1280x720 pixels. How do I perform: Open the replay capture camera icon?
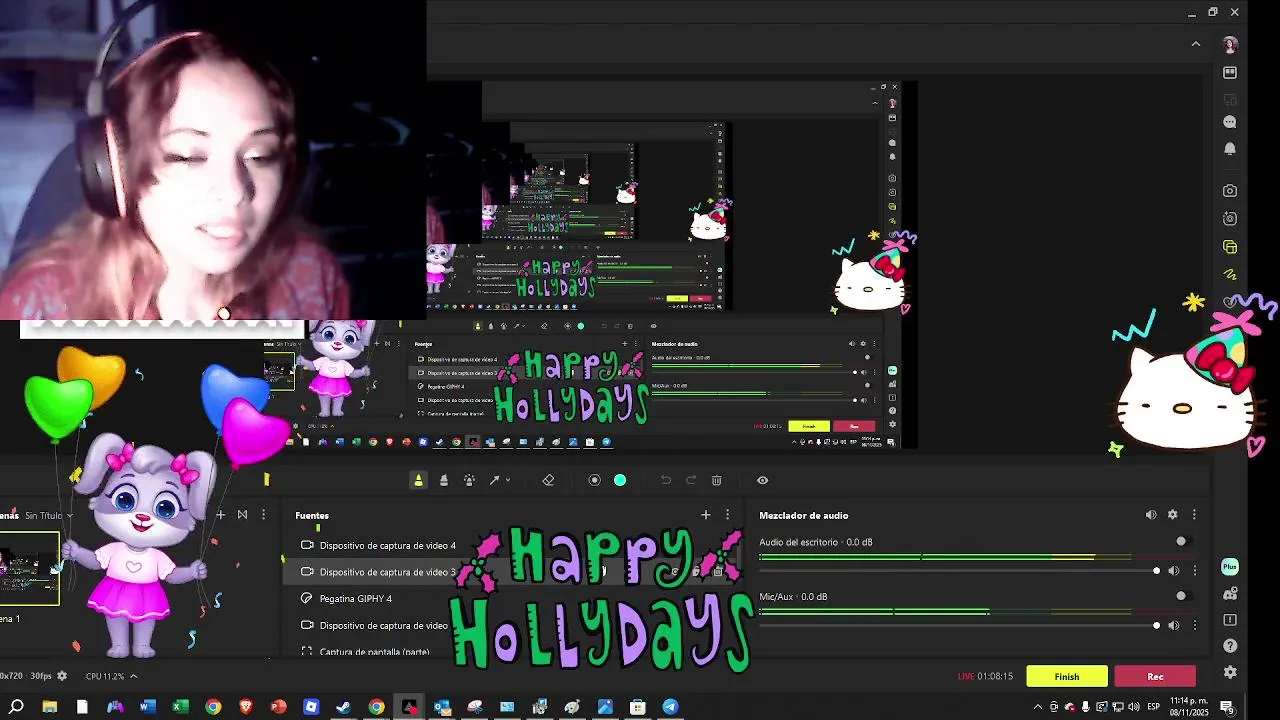click(x=1230, y=218)
